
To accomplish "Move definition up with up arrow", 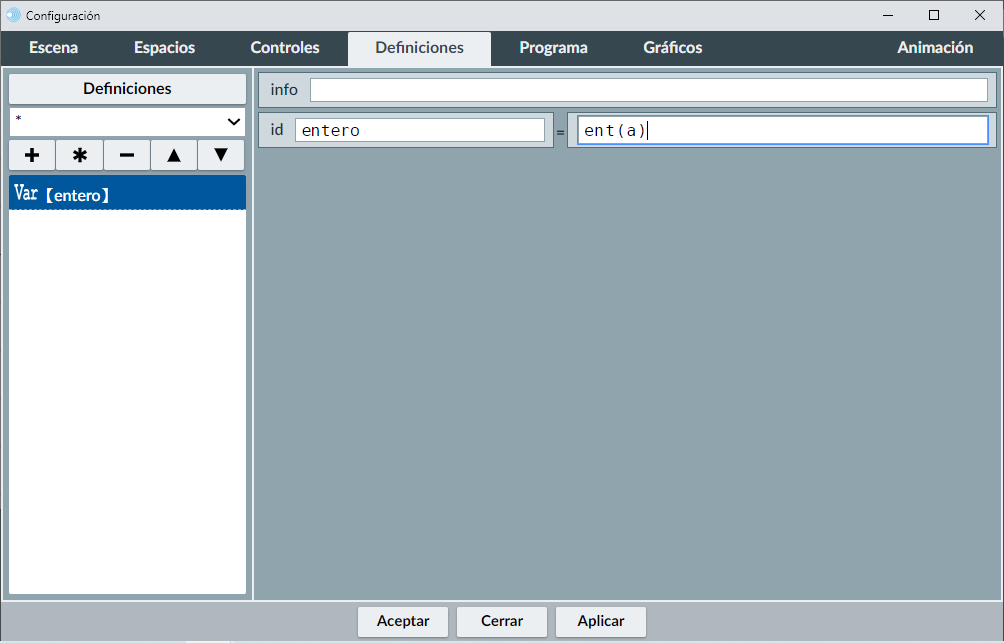I will tap(174, 155).
